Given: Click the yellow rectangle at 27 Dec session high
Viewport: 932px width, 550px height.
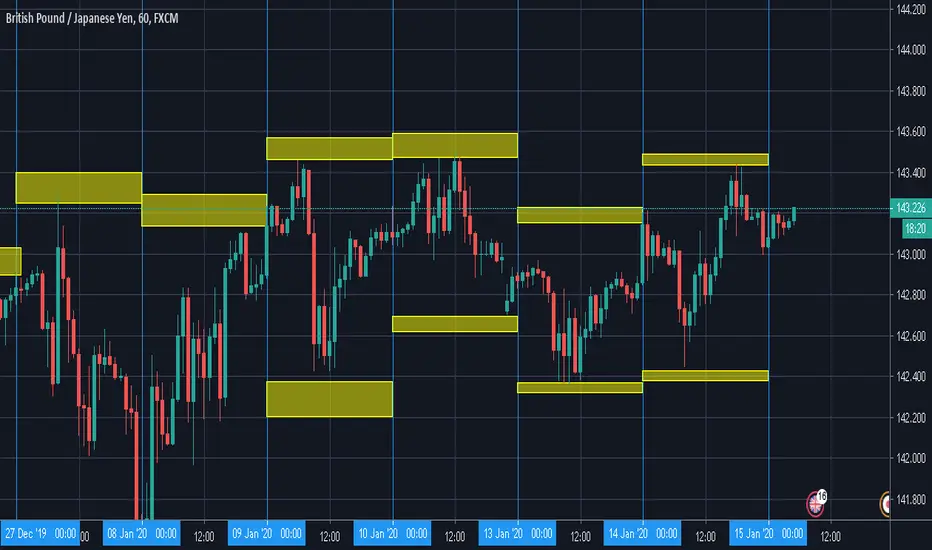Looking at the screenshot, I should (78, 188).
